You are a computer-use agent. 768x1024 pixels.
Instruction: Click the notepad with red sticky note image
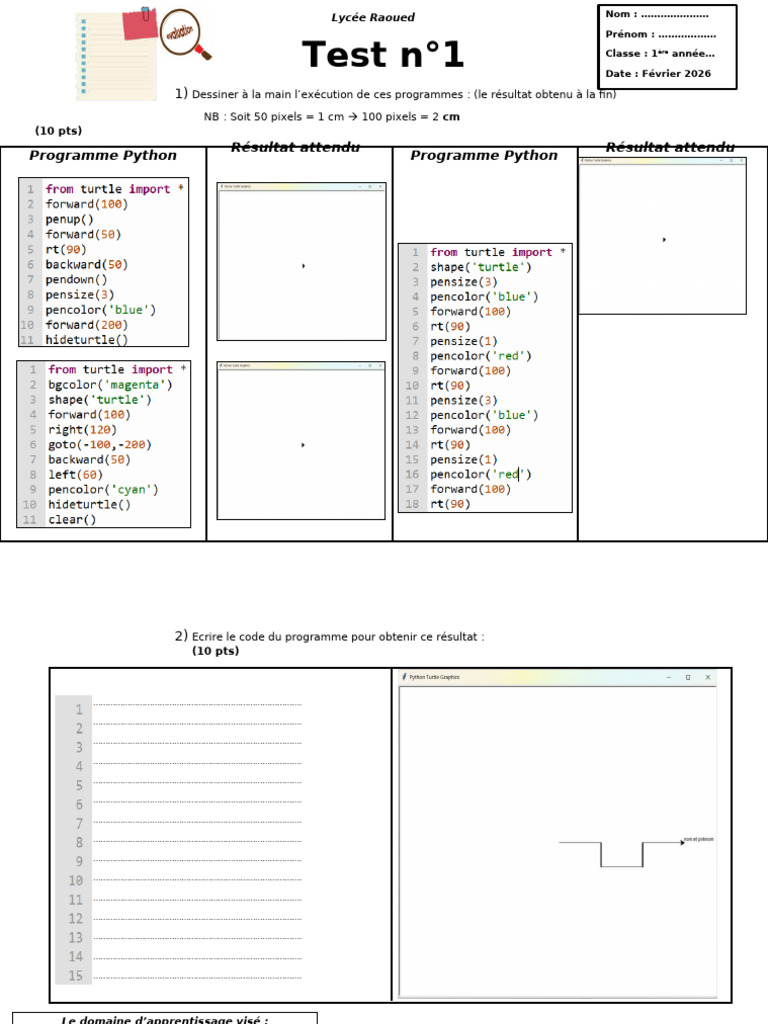click(116, 54)
